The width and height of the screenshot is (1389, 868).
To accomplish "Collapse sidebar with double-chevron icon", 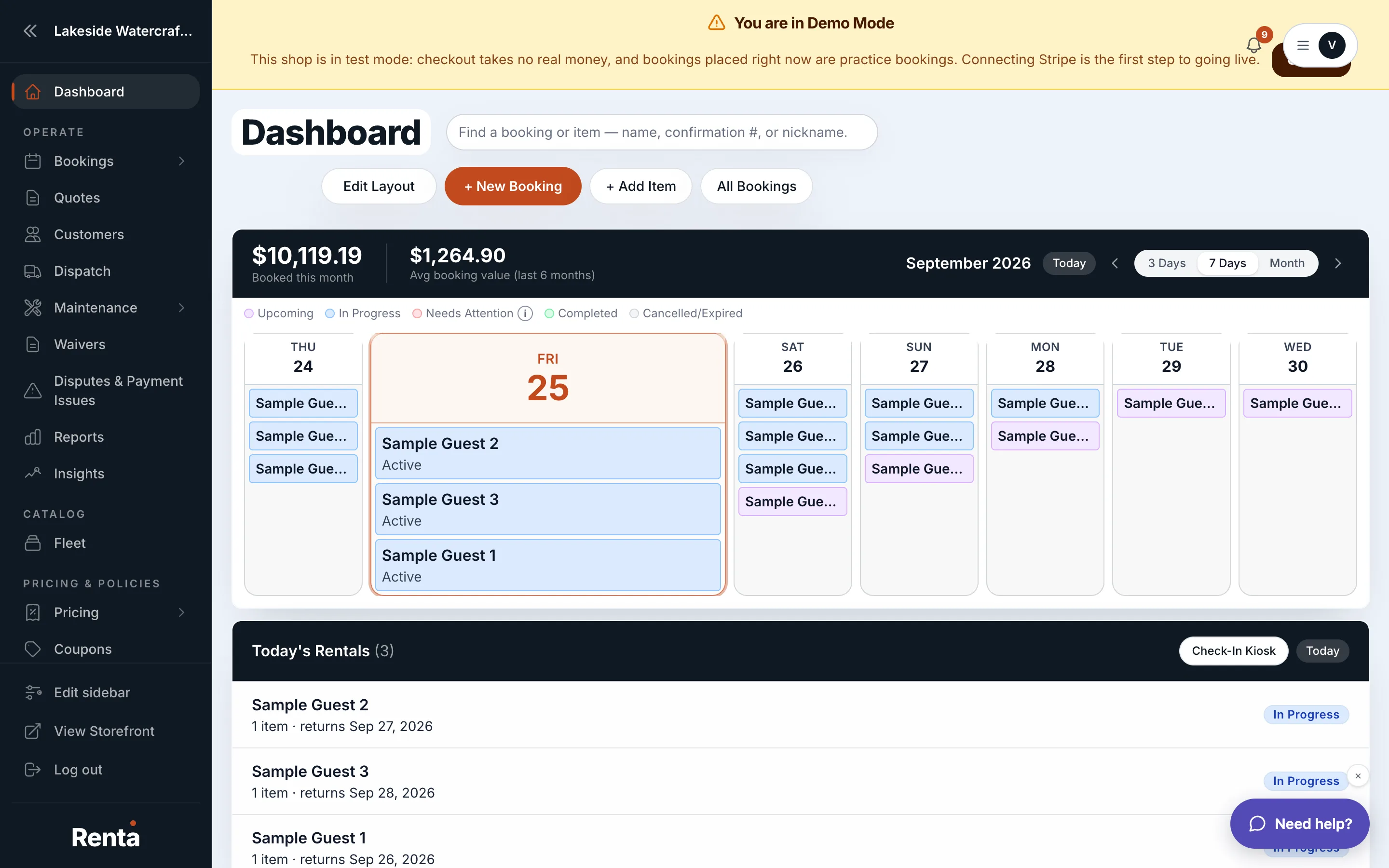I will pos(30,31).
